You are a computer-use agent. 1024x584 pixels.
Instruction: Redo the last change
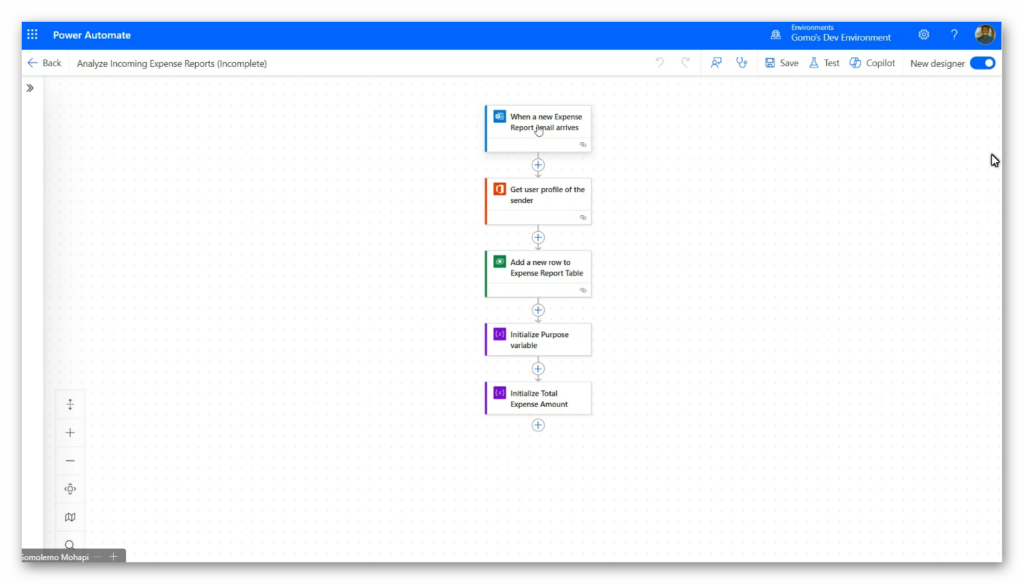[x=685, y=63]
